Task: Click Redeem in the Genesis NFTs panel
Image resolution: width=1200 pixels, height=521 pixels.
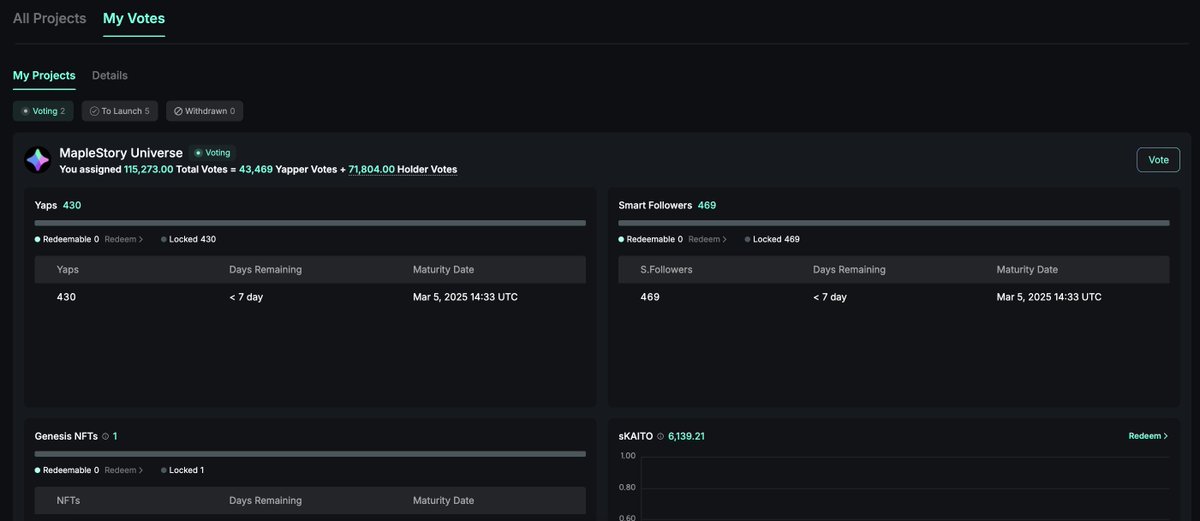Action: point(124,470)
